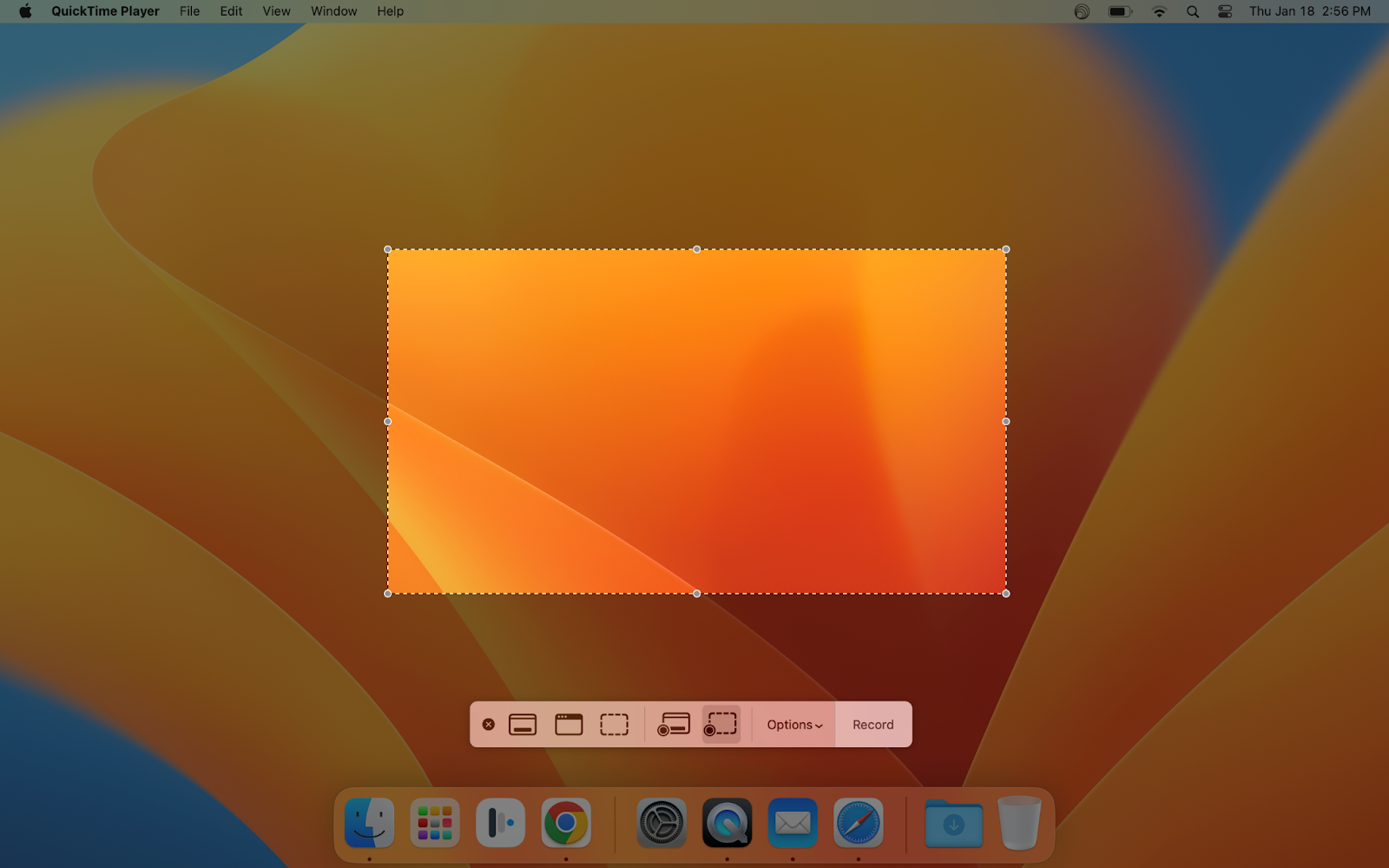Select Capture Selected Window icon

(569, 725)
